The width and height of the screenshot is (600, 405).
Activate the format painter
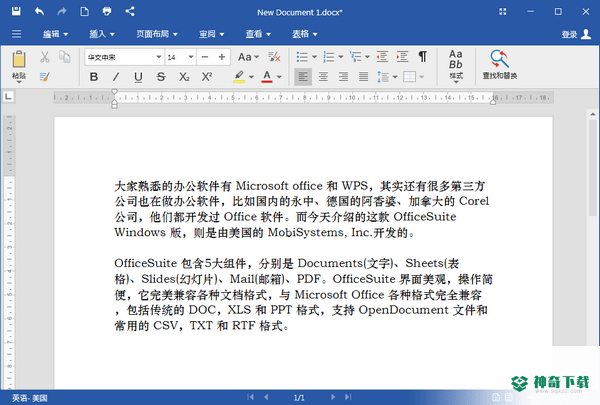(44, 77)
